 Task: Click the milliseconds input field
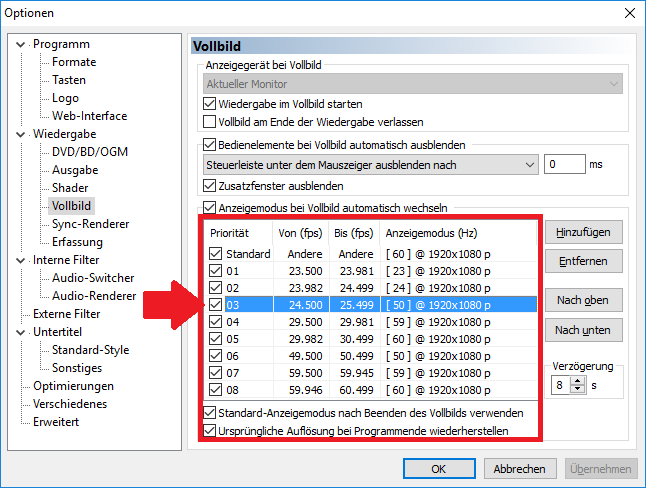(x=565, y=164)
